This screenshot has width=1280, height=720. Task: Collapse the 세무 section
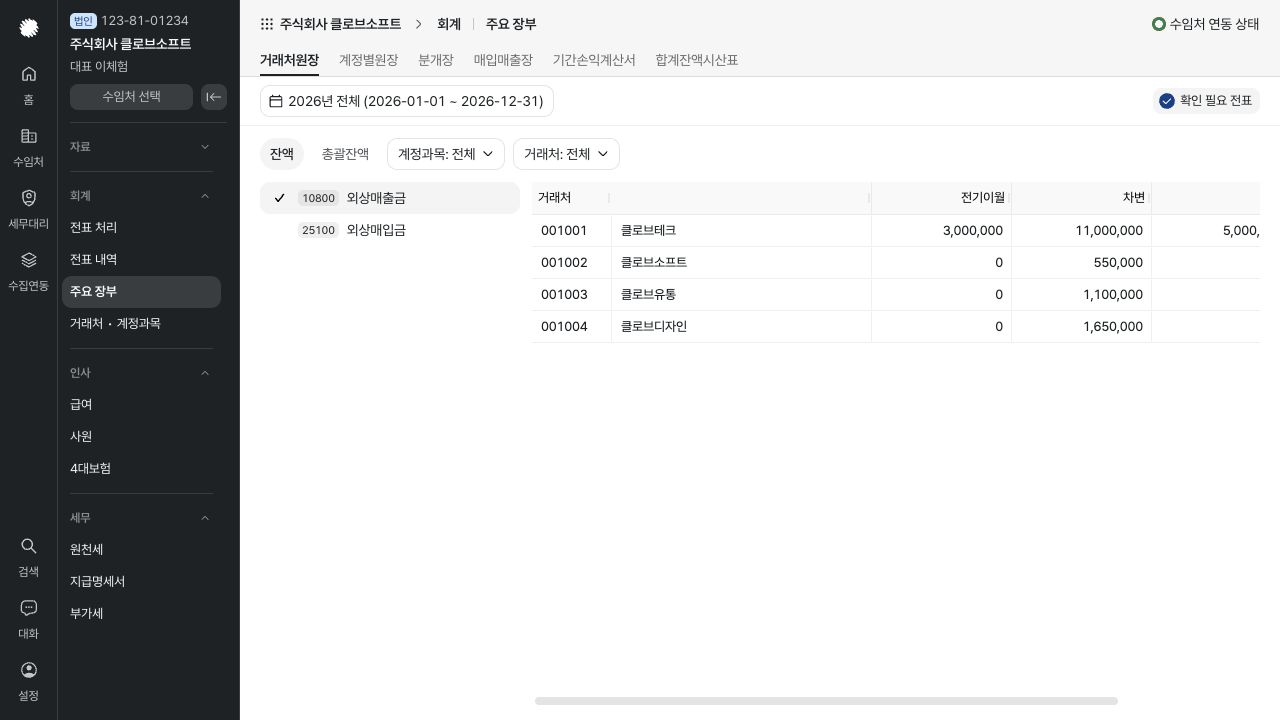[205, 518]
